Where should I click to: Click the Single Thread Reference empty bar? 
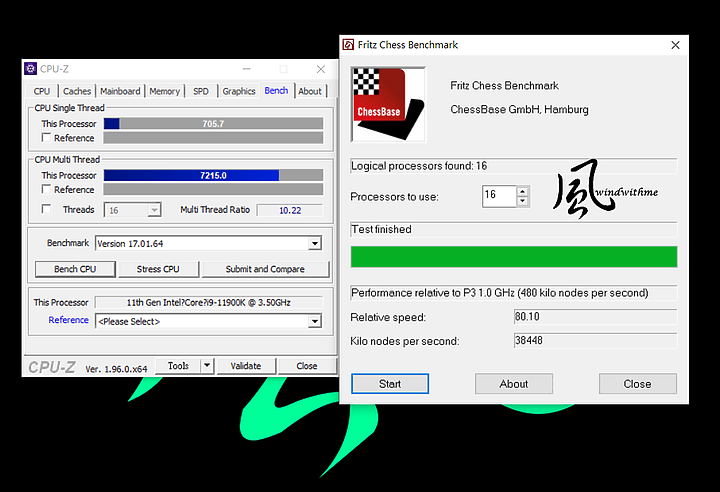pyautogui.click(x=214, y=138)
